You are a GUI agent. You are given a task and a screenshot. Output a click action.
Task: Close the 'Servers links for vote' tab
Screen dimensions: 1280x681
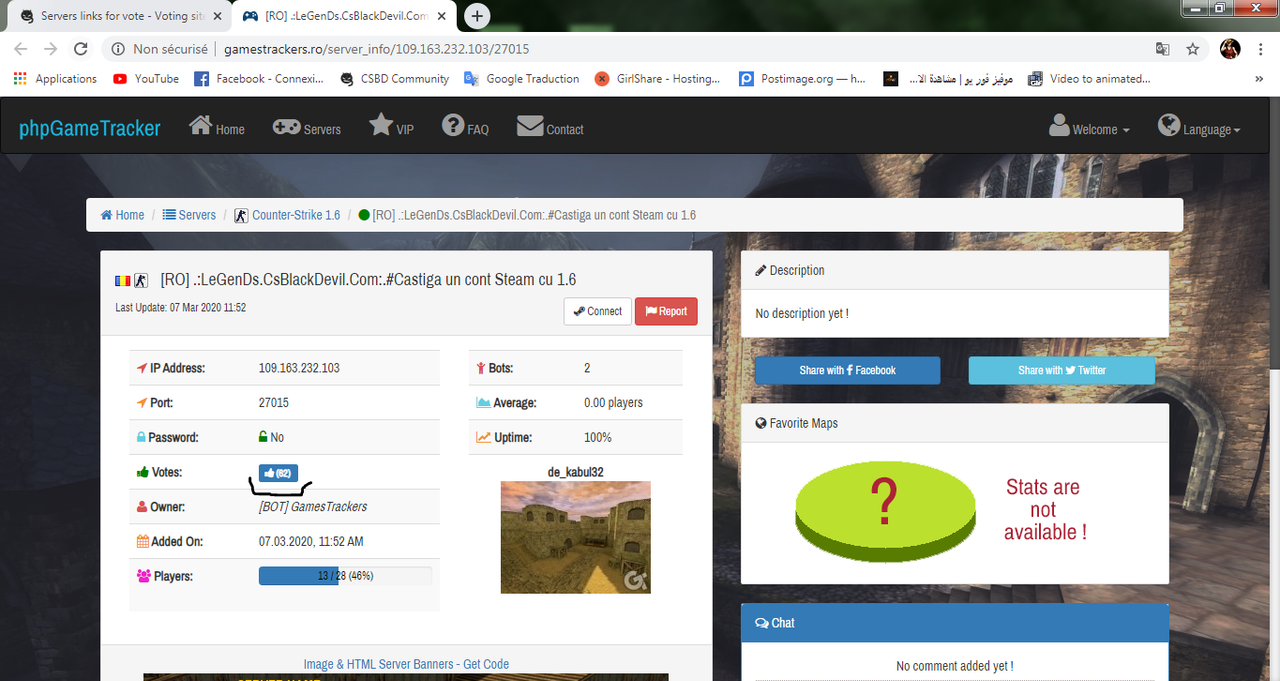click(217, 16)
